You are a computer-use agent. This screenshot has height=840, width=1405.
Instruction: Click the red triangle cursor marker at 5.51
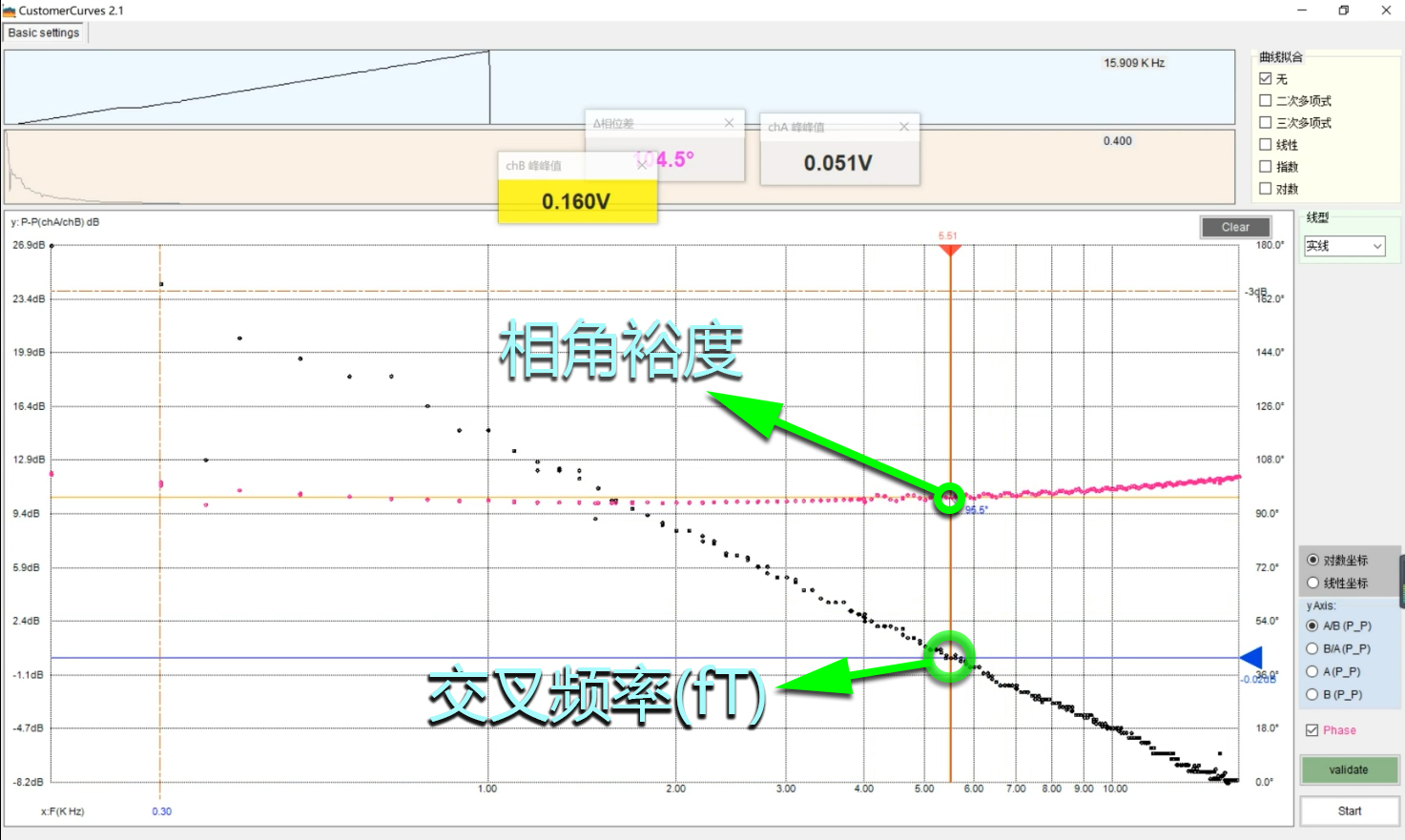point(950,250)
